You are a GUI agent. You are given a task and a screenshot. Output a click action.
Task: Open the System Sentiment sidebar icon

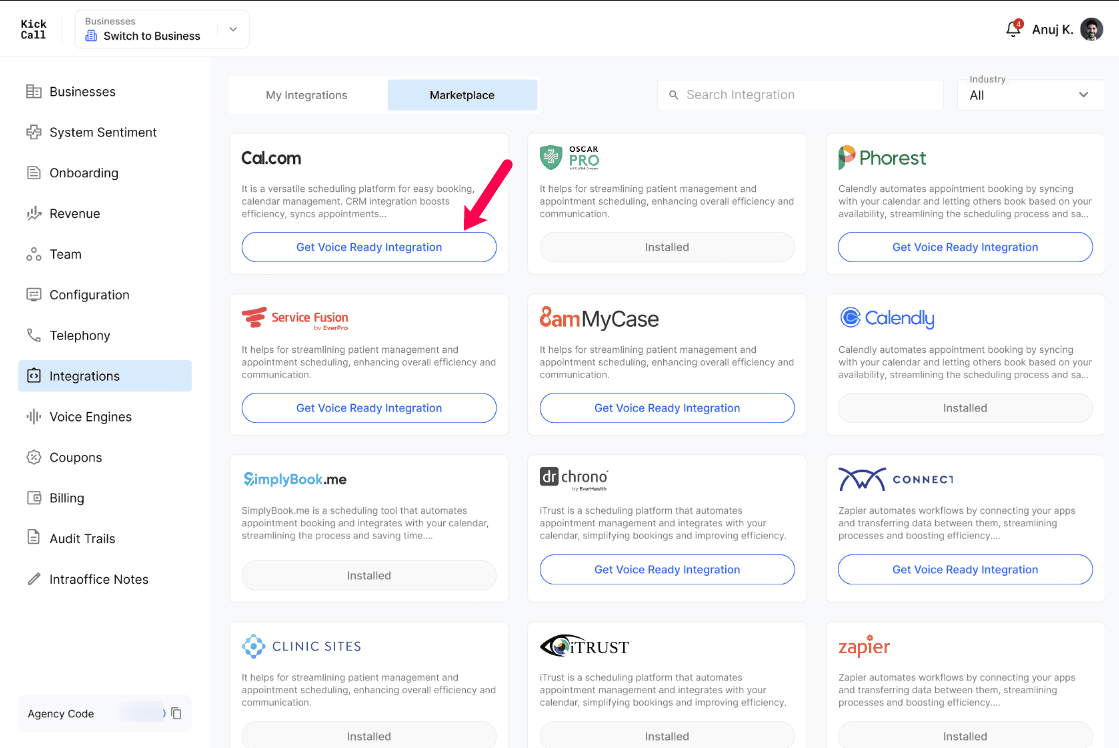click(34, 132)
